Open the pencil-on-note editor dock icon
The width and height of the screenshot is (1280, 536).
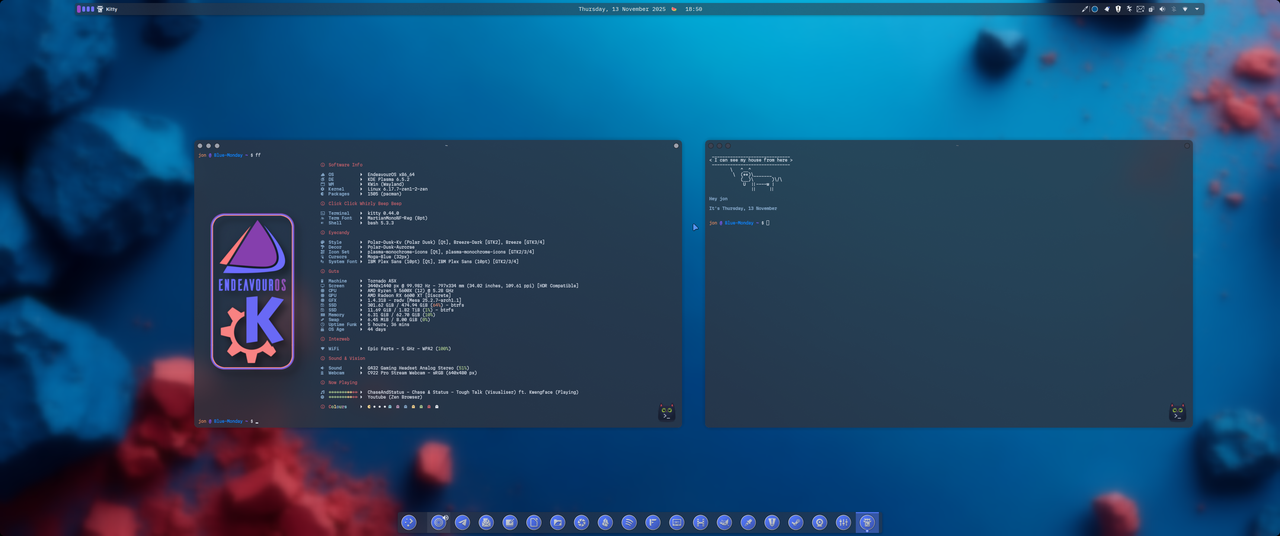[510, 522]
